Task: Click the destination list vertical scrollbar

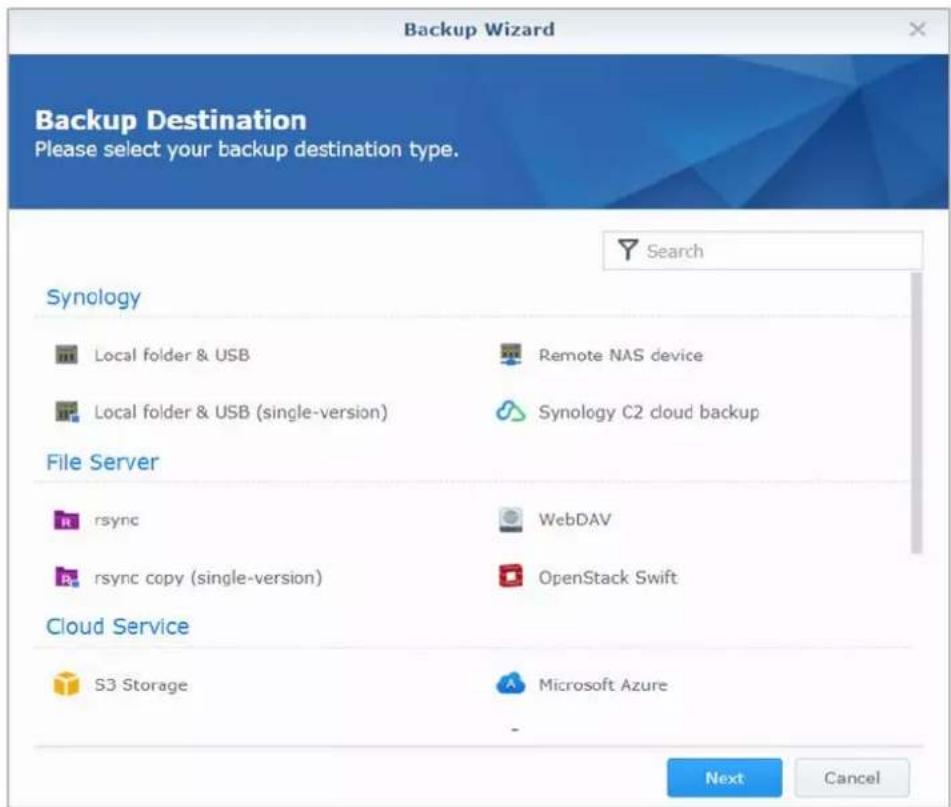Action: coord(916,412)
